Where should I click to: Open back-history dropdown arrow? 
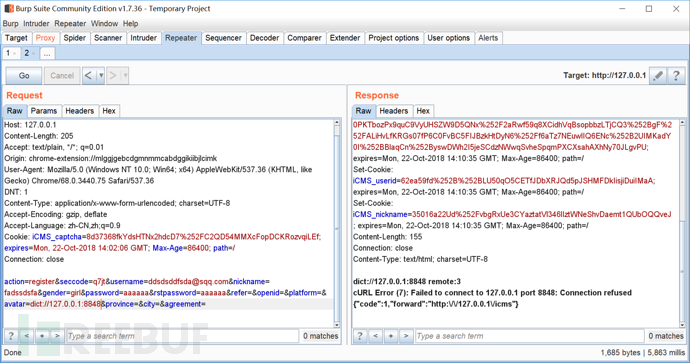(x=101, y=76)
